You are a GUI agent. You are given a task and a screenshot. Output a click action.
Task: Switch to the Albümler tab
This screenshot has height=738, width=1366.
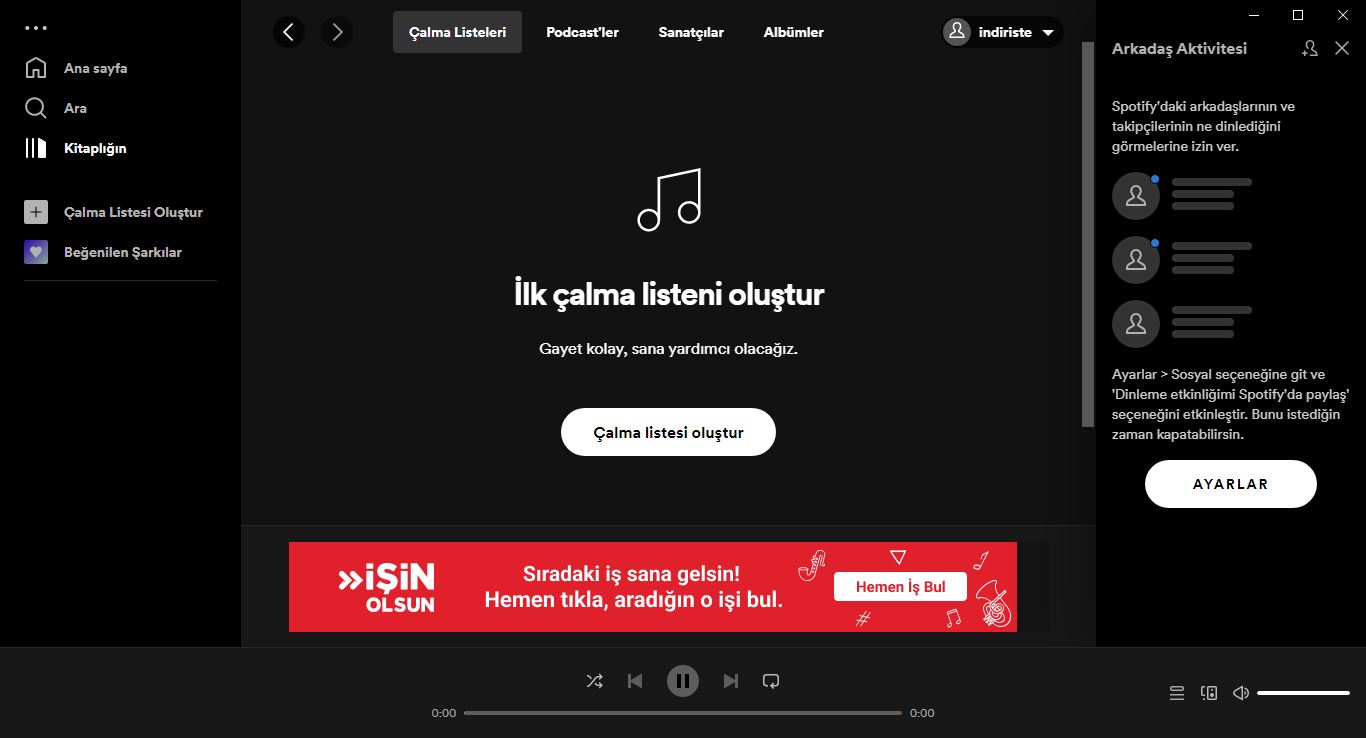(x=793, y=32)
